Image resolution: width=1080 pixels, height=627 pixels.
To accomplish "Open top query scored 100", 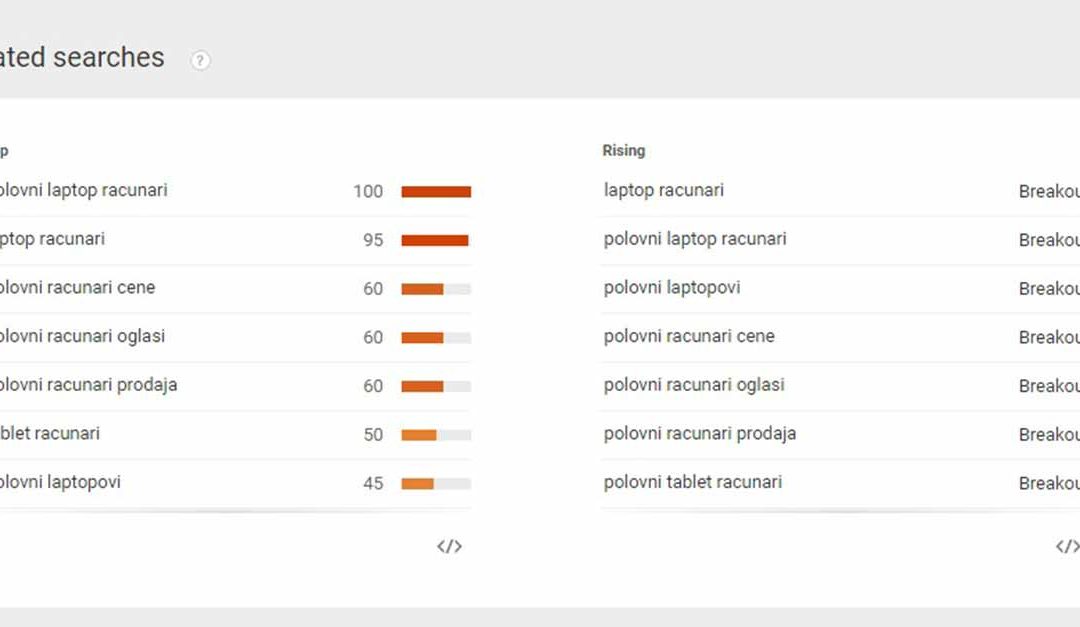I will click(83, 190).
